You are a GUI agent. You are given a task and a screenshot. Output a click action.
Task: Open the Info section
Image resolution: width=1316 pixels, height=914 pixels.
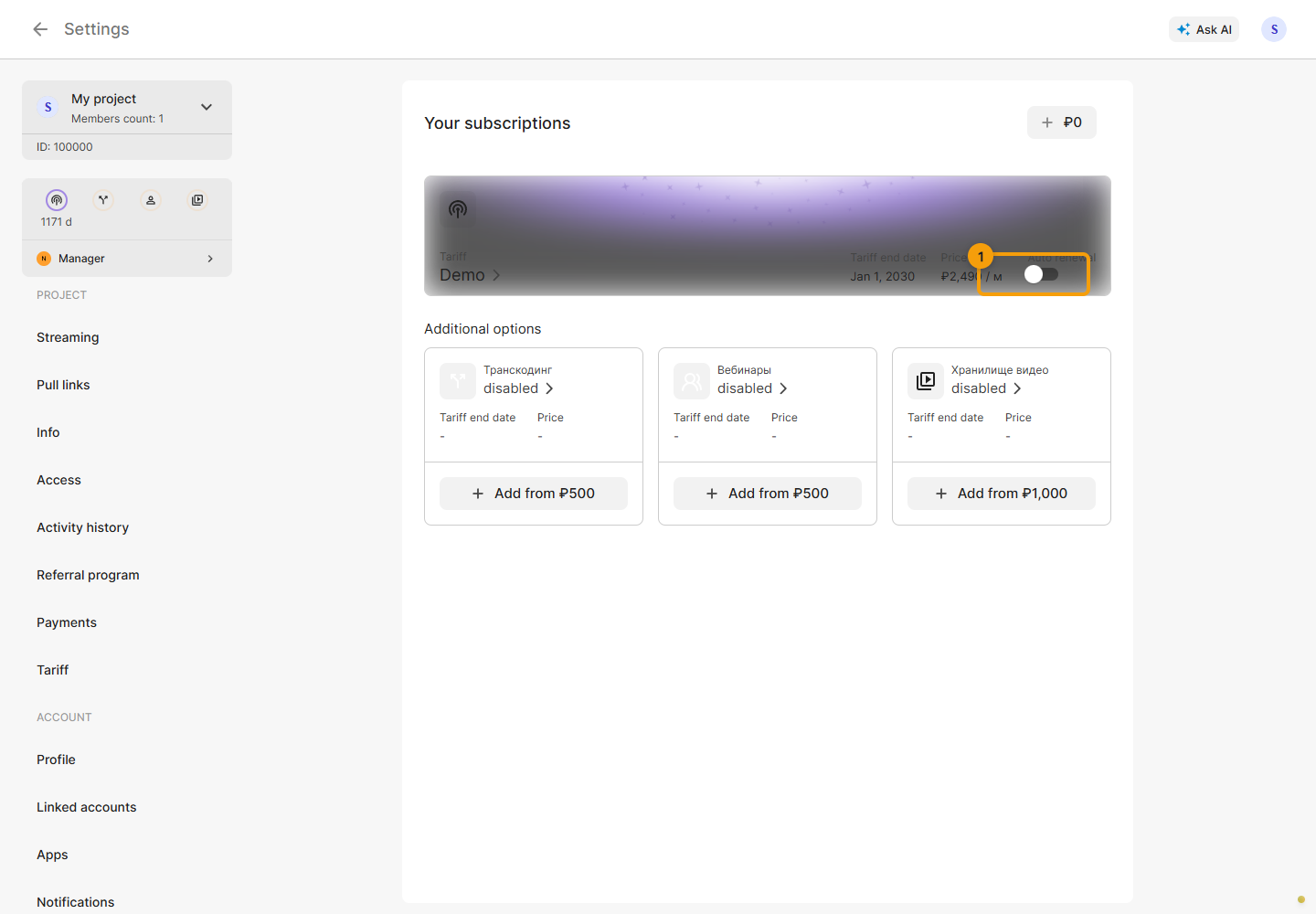48,432
